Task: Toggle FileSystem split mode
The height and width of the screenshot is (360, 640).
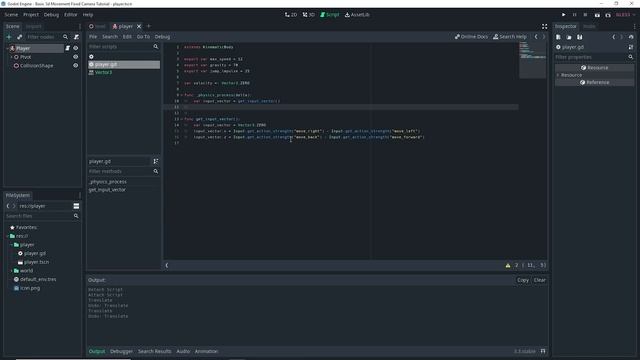Action: tap(76, 206)
